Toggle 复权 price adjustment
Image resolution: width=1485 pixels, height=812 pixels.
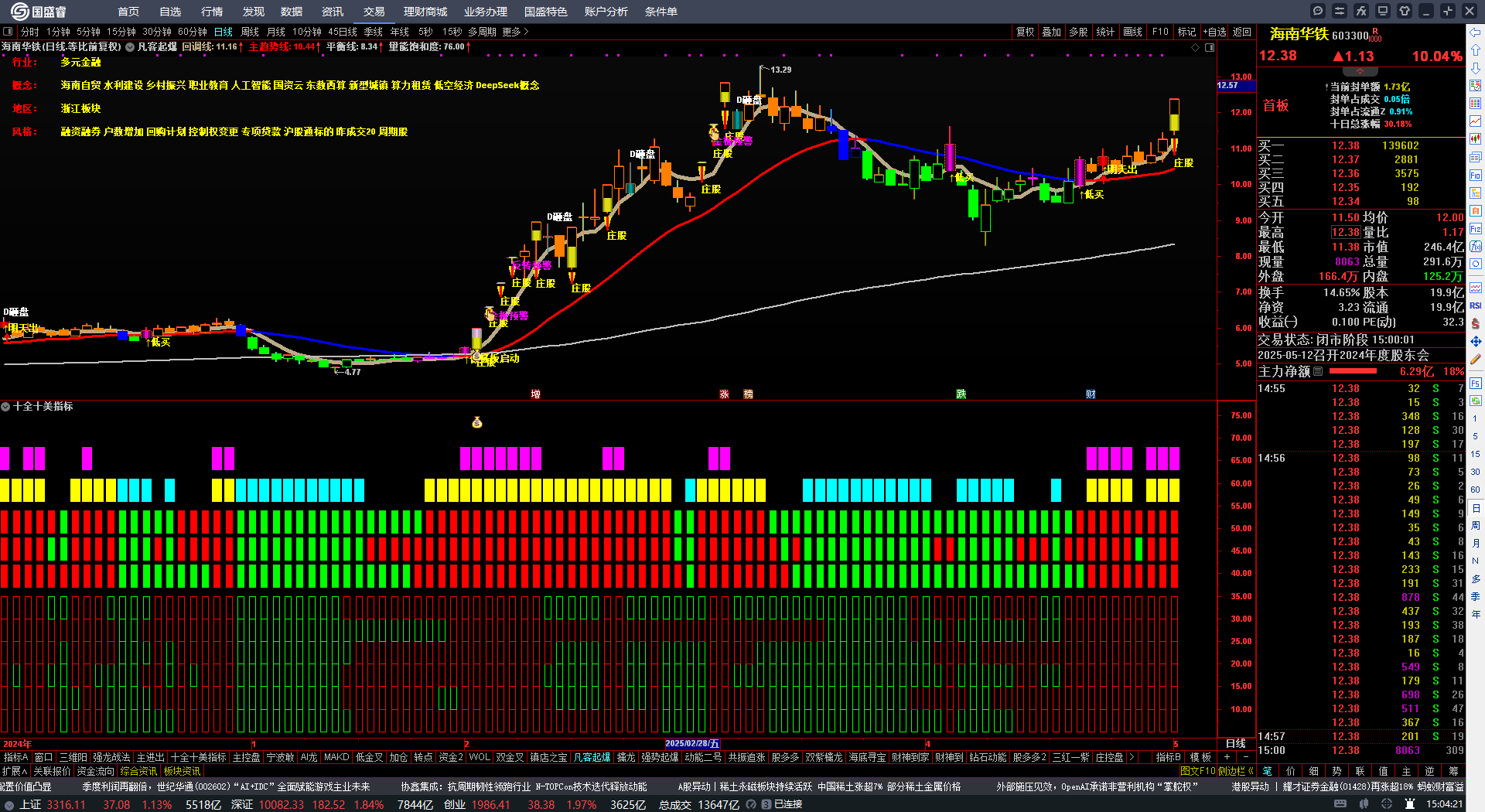[x=1025, y=32]
